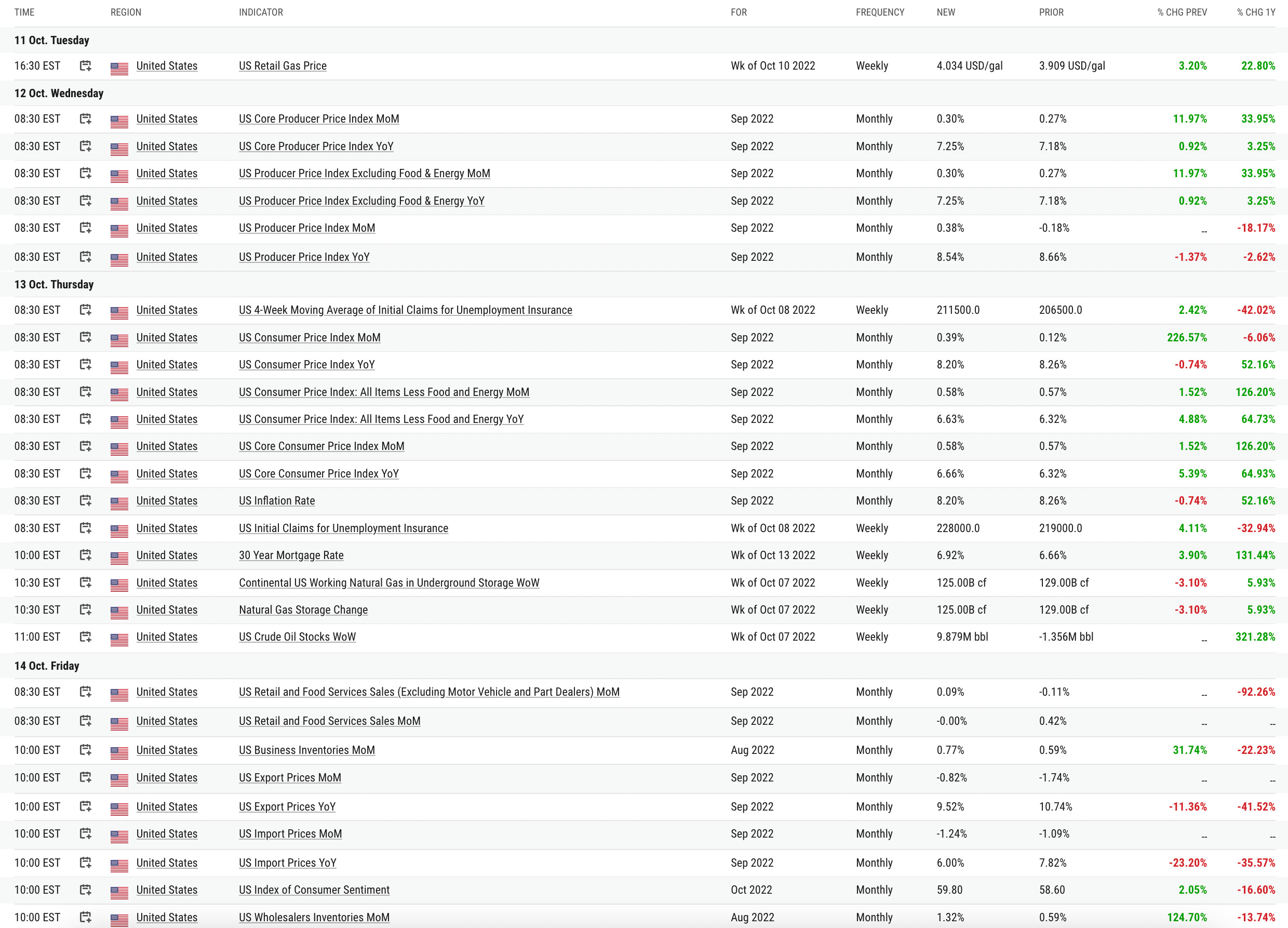The height and width of the screenshot is (928, 1288).
Task: Select the 14 Oct. Friday date header
Action: [x=47, y=666]
